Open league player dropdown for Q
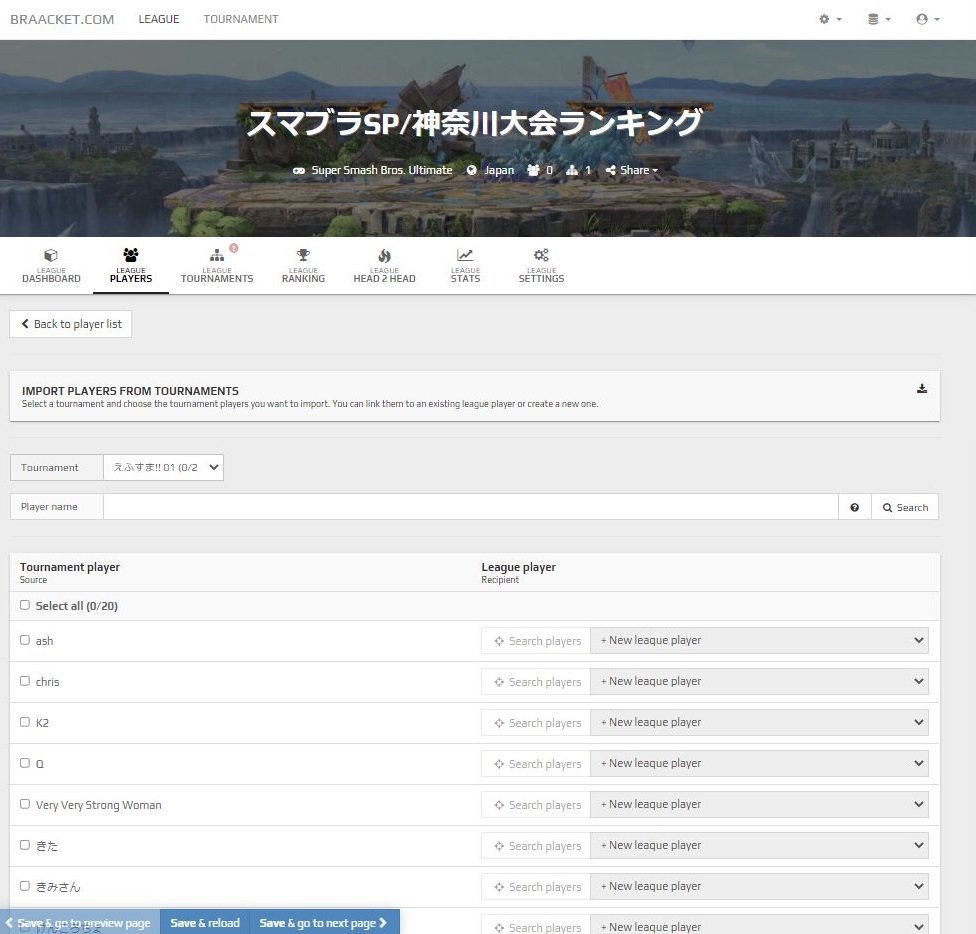This screenshot has width=976, height=934. click(x=759, y=764)
